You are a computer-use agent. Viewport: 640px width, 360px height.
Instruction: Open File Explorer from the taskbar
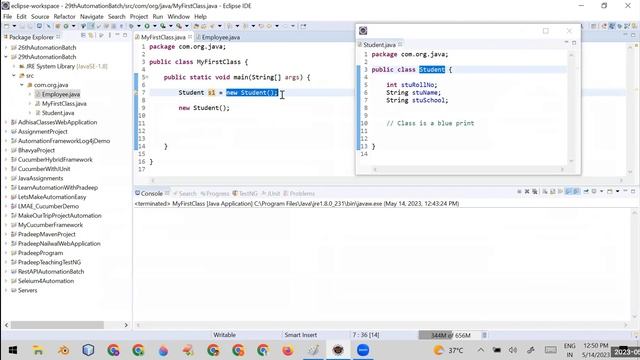point(38,350)
